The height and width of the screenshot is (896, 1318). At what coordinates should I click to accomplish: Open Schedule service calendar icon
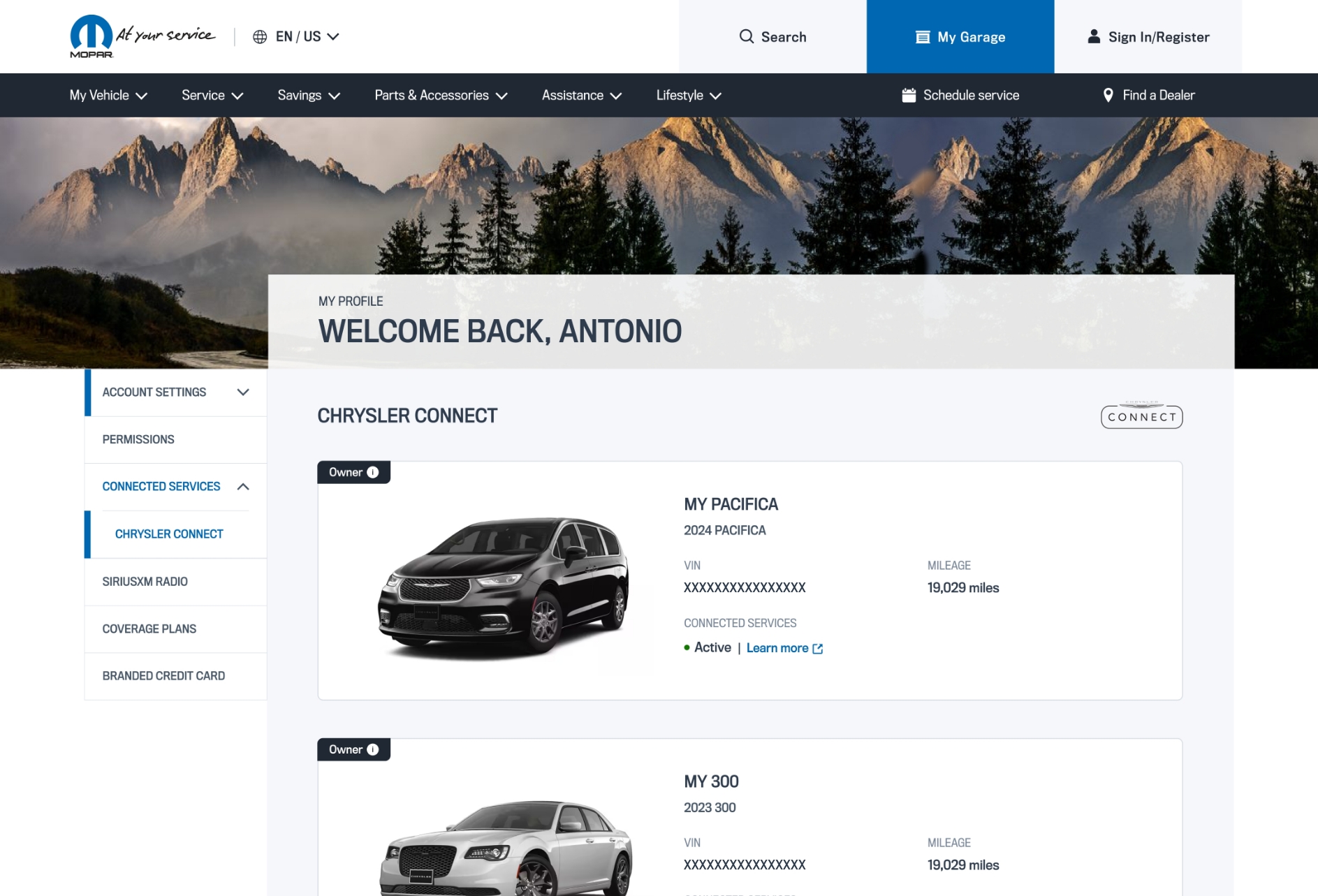909,94
